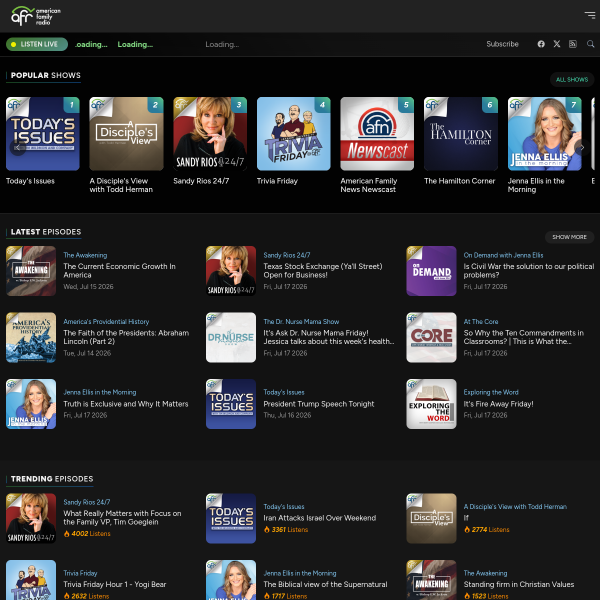Viewport: 600px width, 600px height.
Task: Open the RSS feed icon
Action: coord(572,44)
